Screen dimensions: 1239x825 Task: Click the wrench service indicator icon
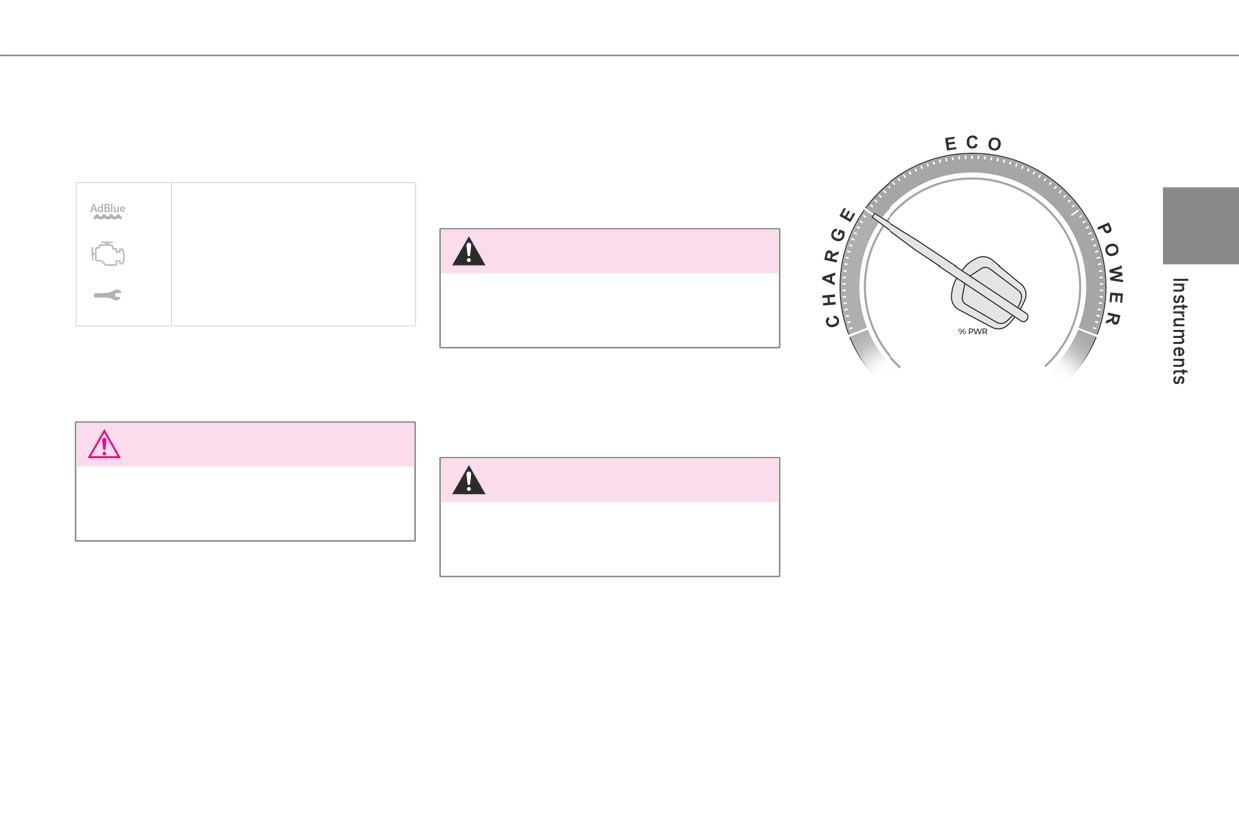coord(107,295)
